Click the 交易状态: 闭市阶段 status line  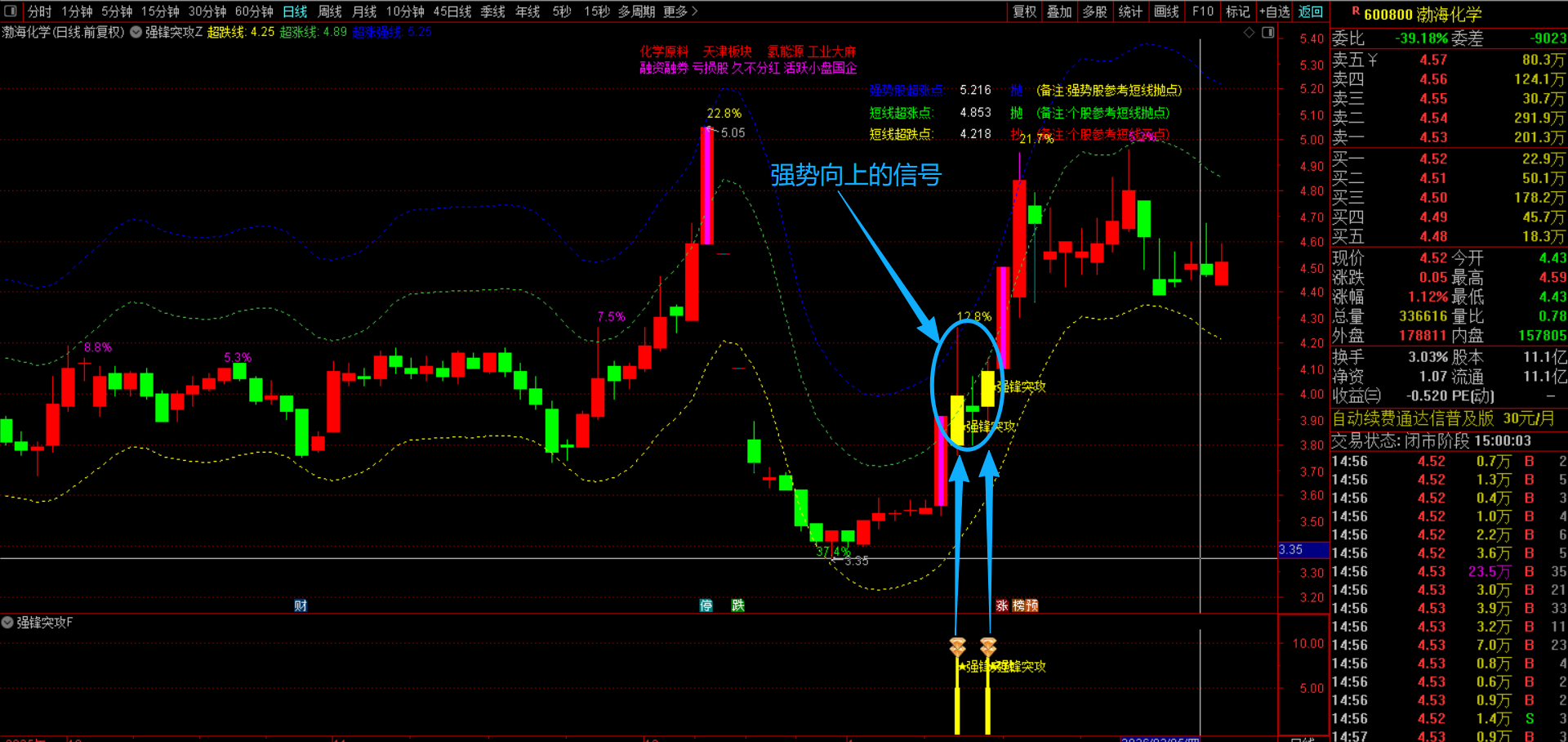click(1432, 441)
